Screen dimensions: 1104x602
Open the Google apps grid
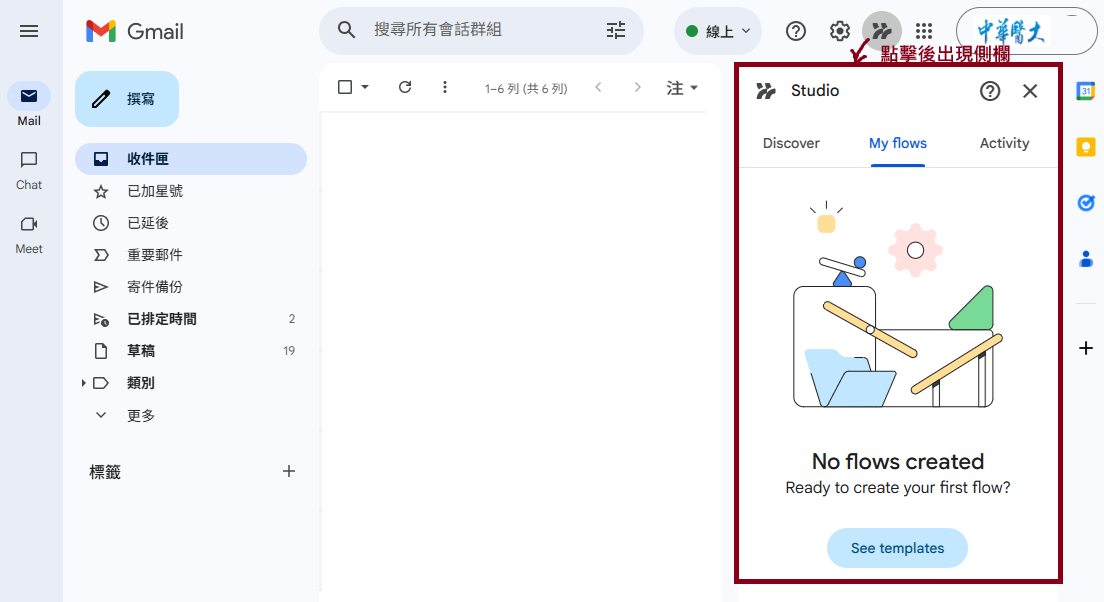pos(923,31)
